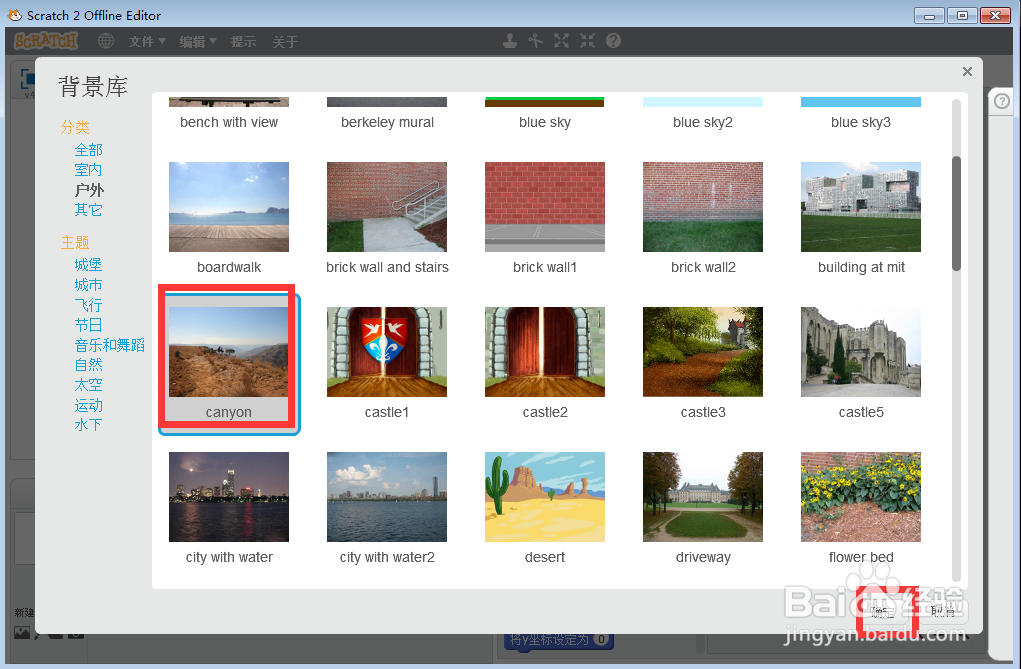Screen dimensions: 1021x669
Task: Select the Delete scissors tool
Action: (535, 41)
